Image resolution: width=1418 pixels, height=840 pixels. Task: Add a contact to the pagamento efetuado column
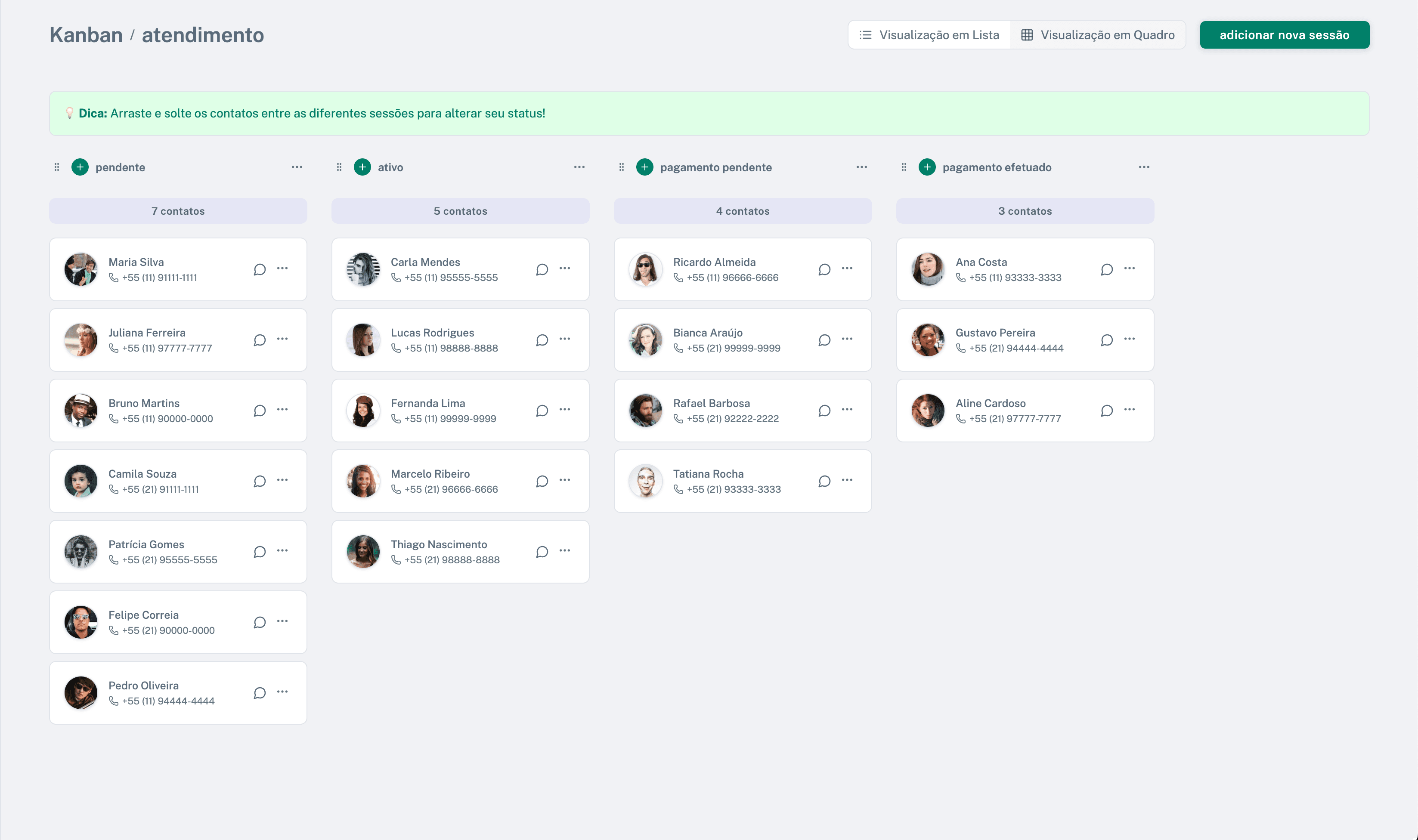927,167
